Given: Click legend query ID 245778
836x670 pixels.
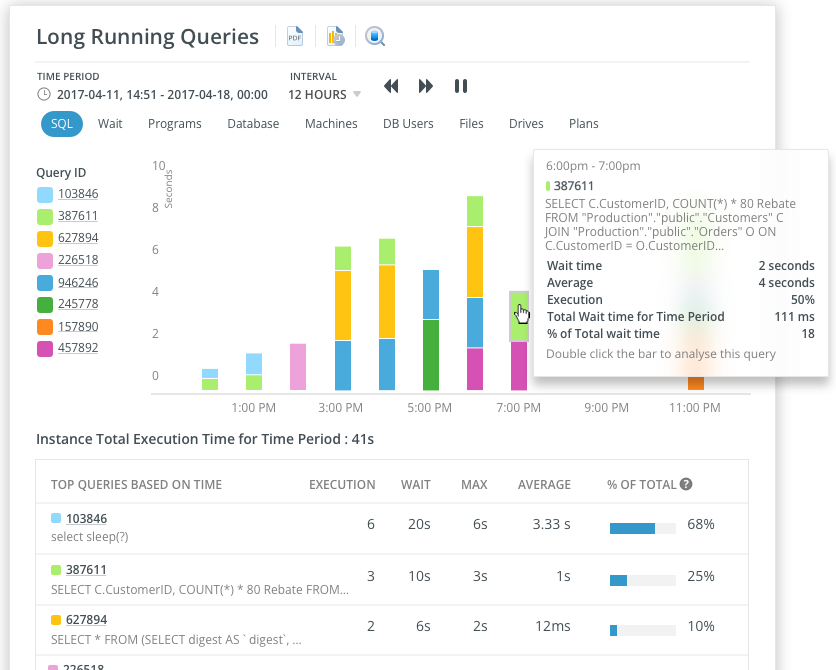Looking at the screenshot, I should click(78, 304).
